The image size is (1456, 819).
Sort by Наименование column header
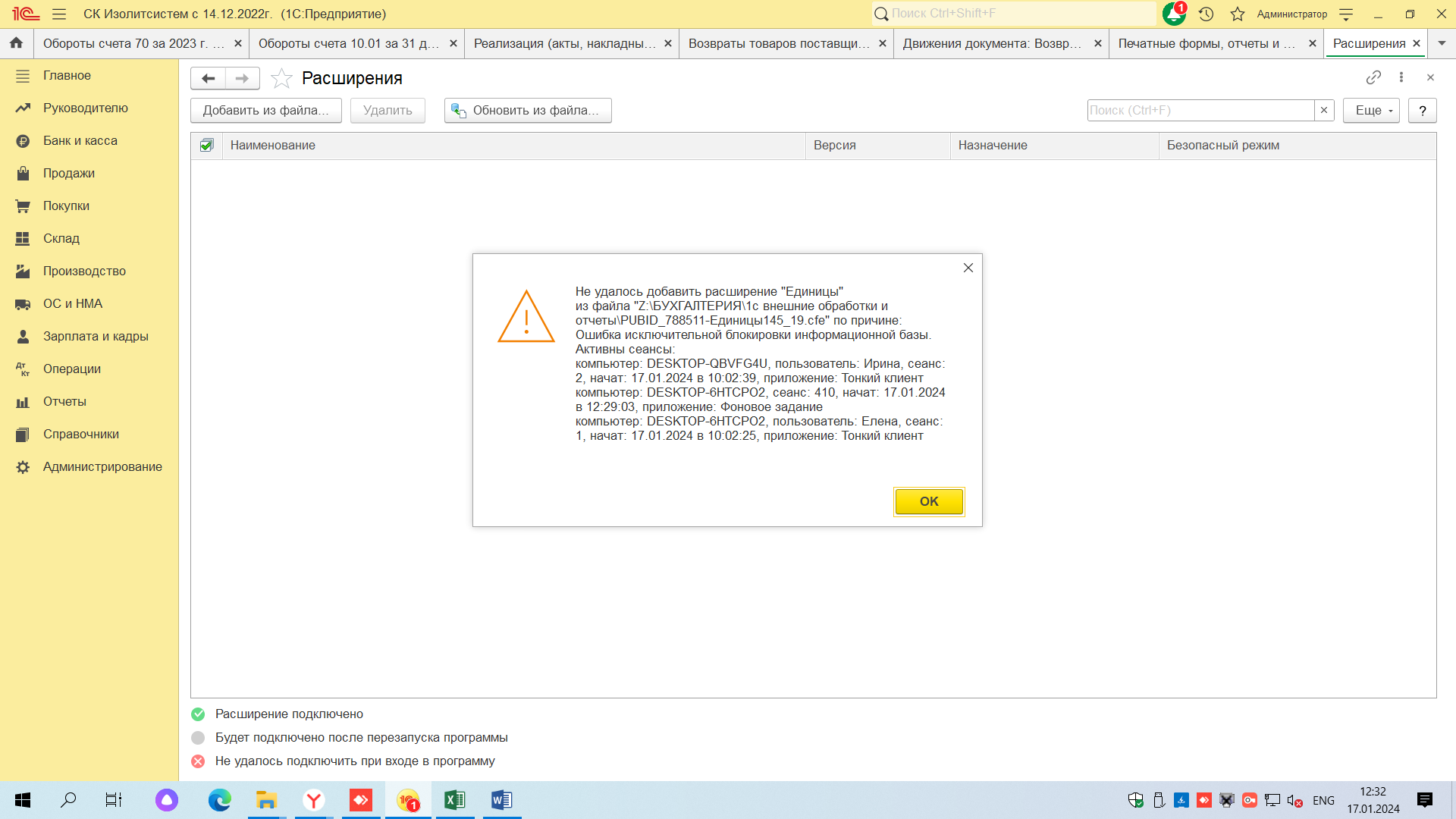[x=514, y=145]
